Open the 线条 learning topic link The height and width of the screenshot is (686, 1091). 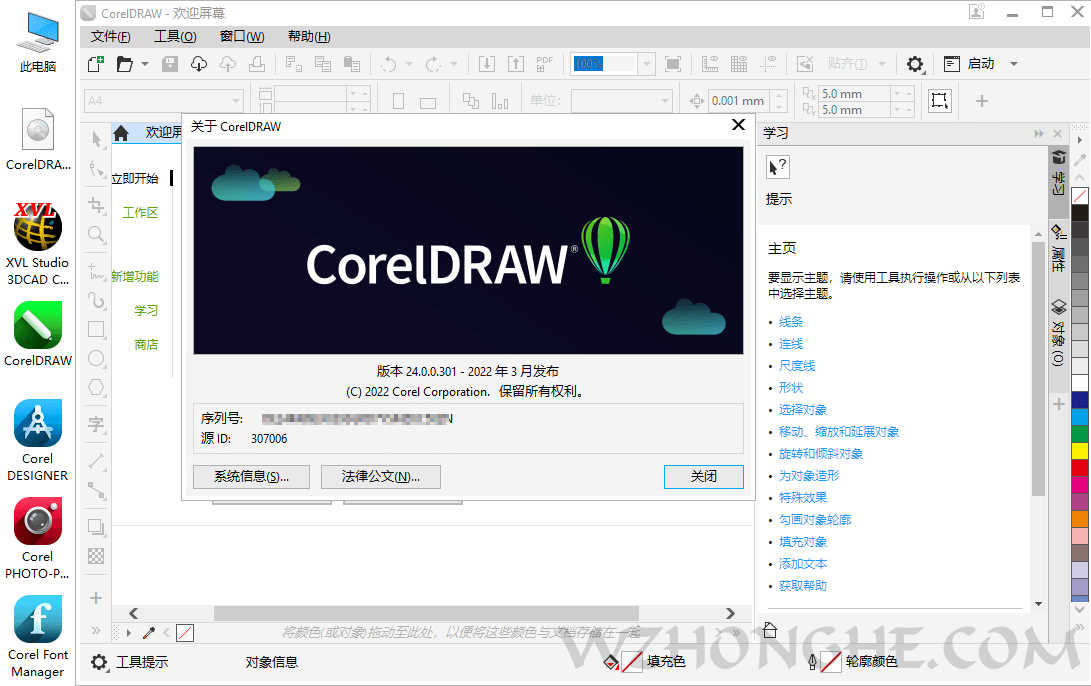tap(790, 321)
